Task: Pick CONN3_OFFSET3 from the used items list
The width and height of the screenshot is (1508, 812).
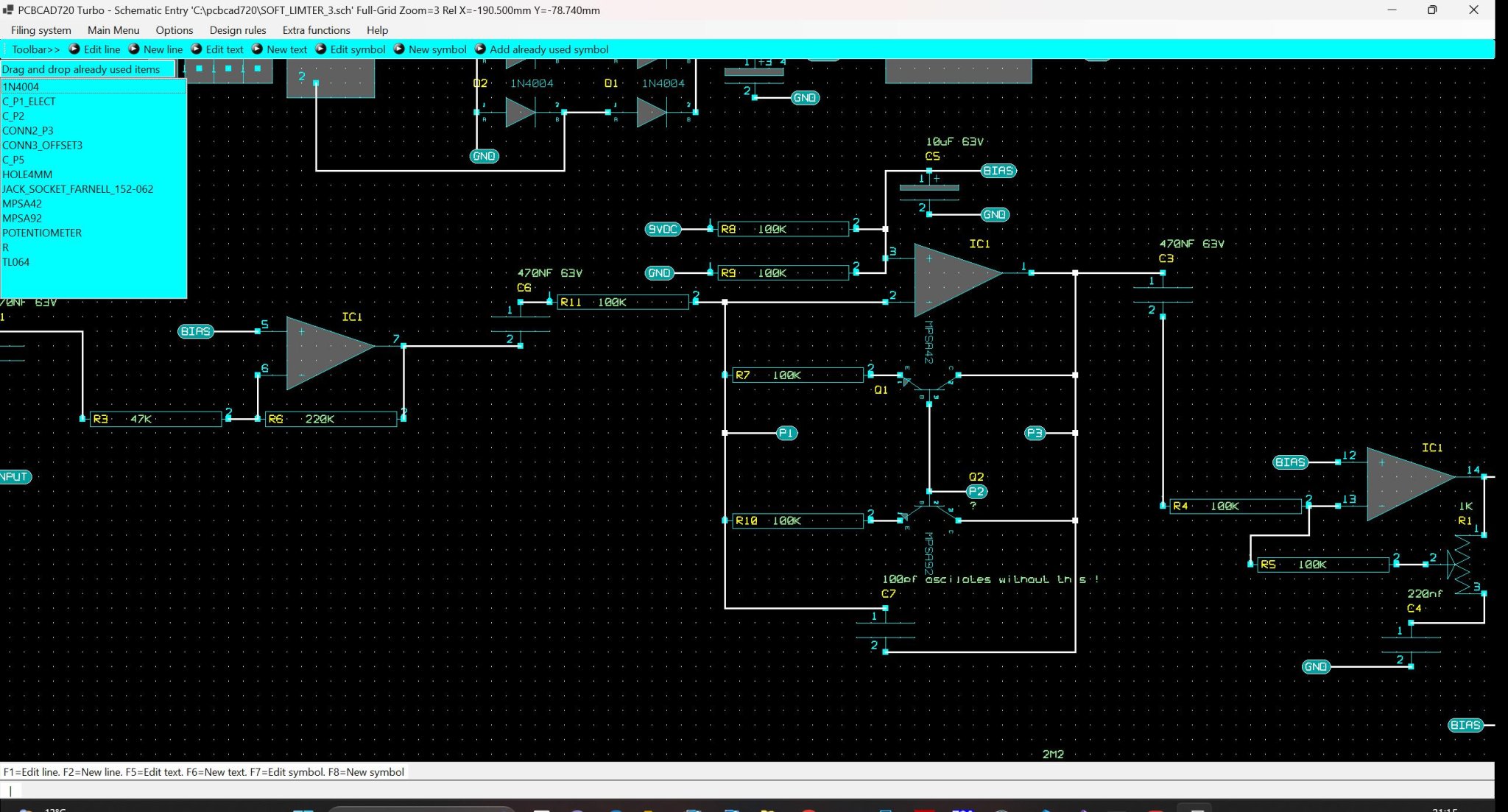Action: 94,145
